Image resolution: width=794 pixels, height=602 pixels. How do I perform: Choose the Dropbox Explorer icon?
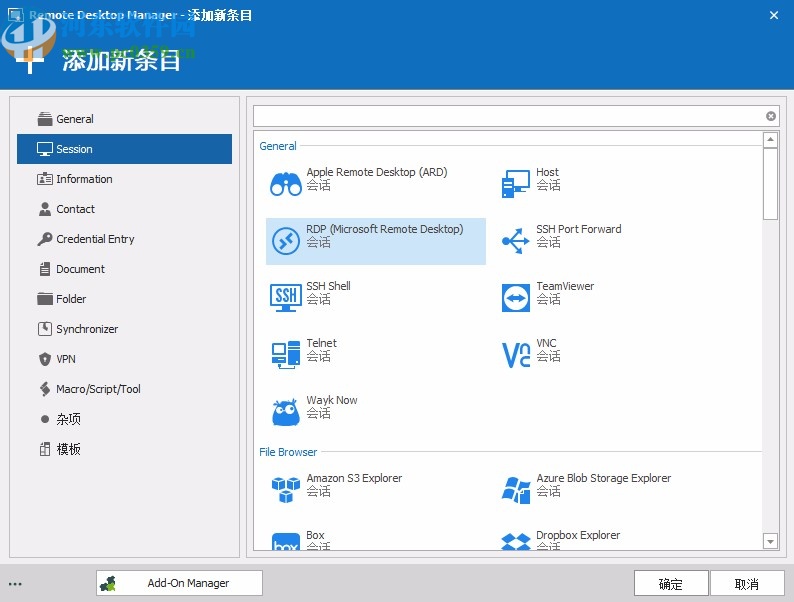[x=515, y=541]
